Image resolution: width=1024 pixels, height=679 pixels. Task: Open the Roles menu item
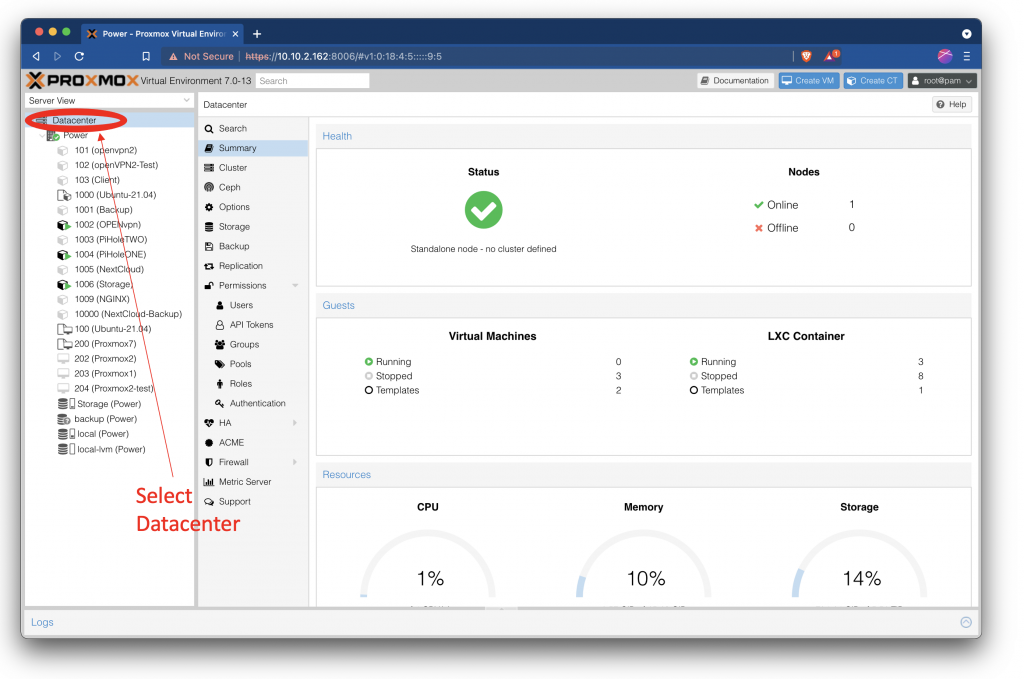[x=253, y=383]
